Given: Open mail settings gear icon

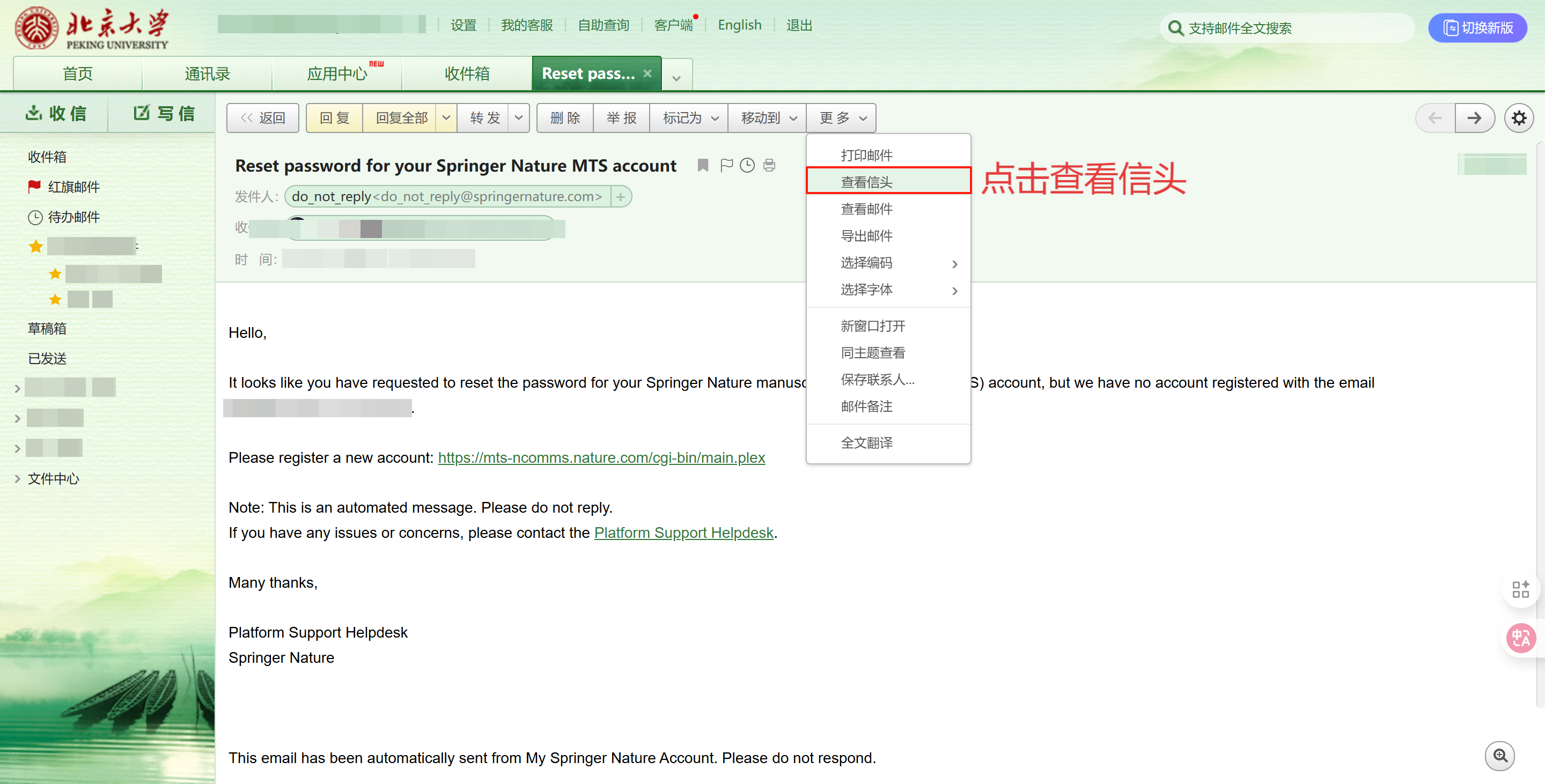Looking at the screenshot, I should [1519, 118].
